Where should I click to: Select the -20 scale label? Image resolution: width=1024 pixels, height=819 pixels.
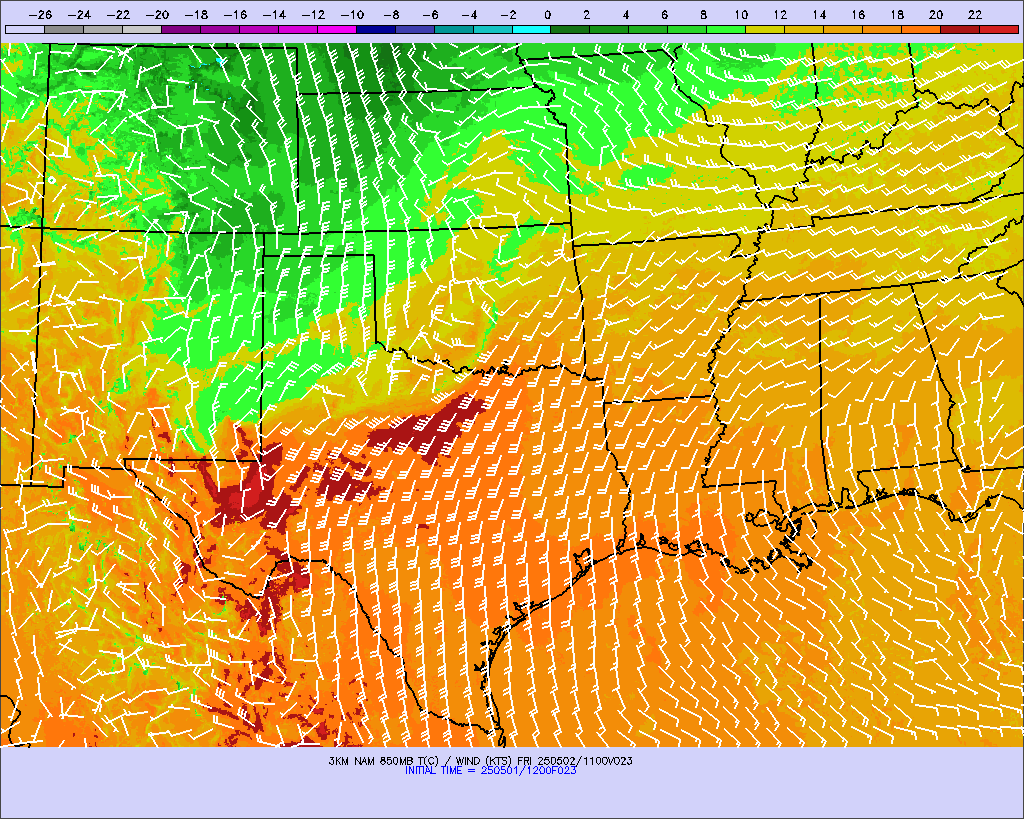click(x=157, y=14)
